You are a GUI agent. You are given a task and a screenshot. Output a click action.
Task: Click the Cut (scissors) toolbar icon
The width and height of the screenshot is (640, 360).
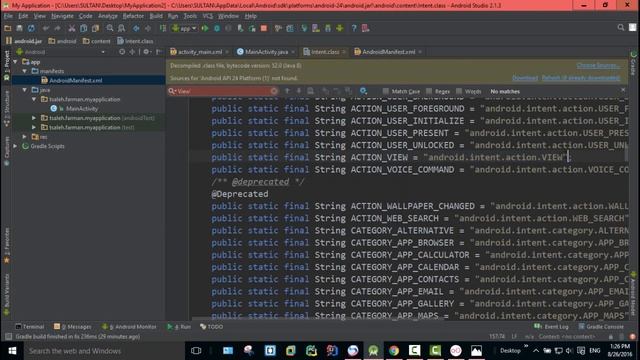72,28
